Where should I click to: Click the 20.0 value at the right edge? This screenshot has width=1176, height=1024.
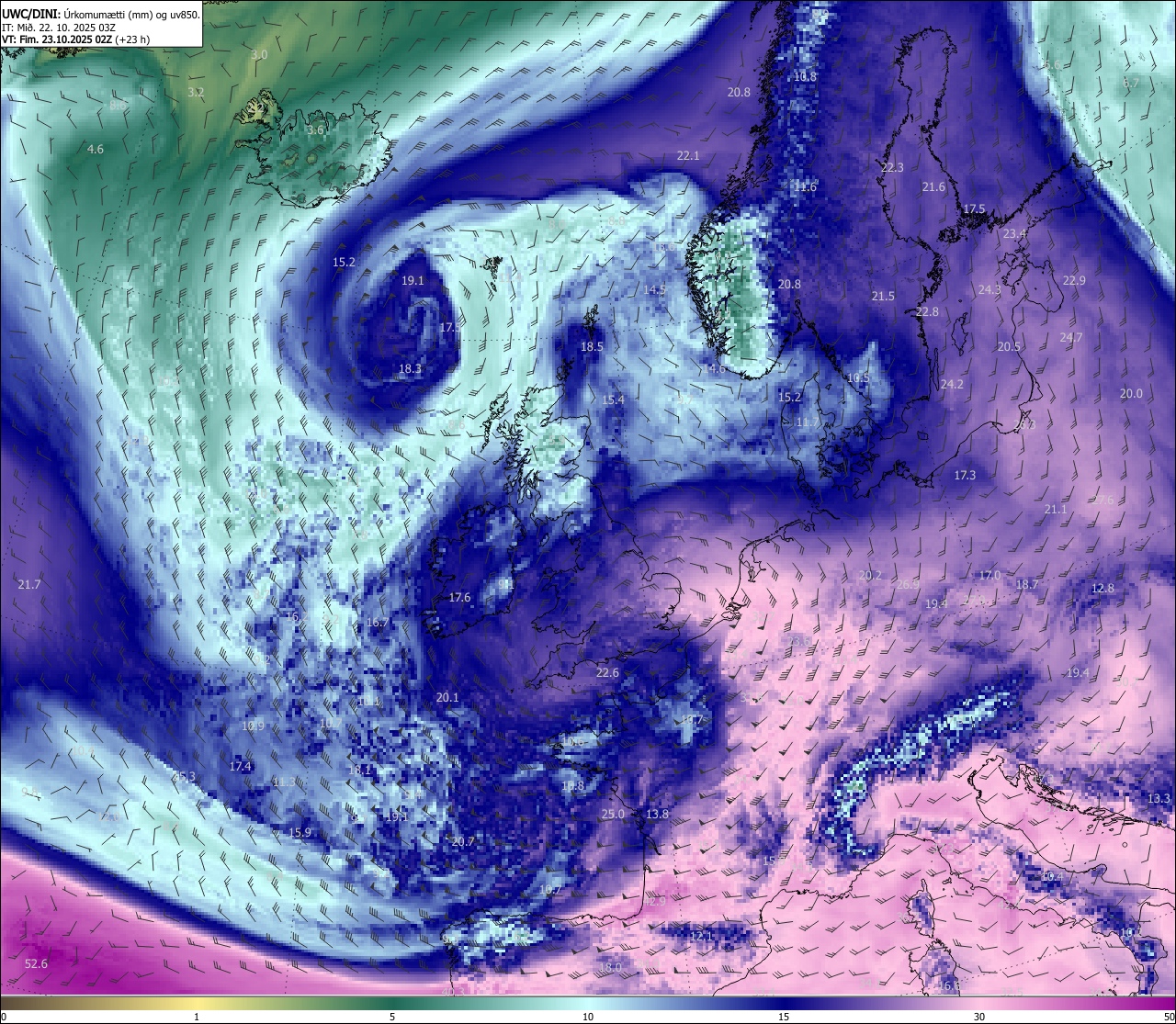pos(1131,394)
